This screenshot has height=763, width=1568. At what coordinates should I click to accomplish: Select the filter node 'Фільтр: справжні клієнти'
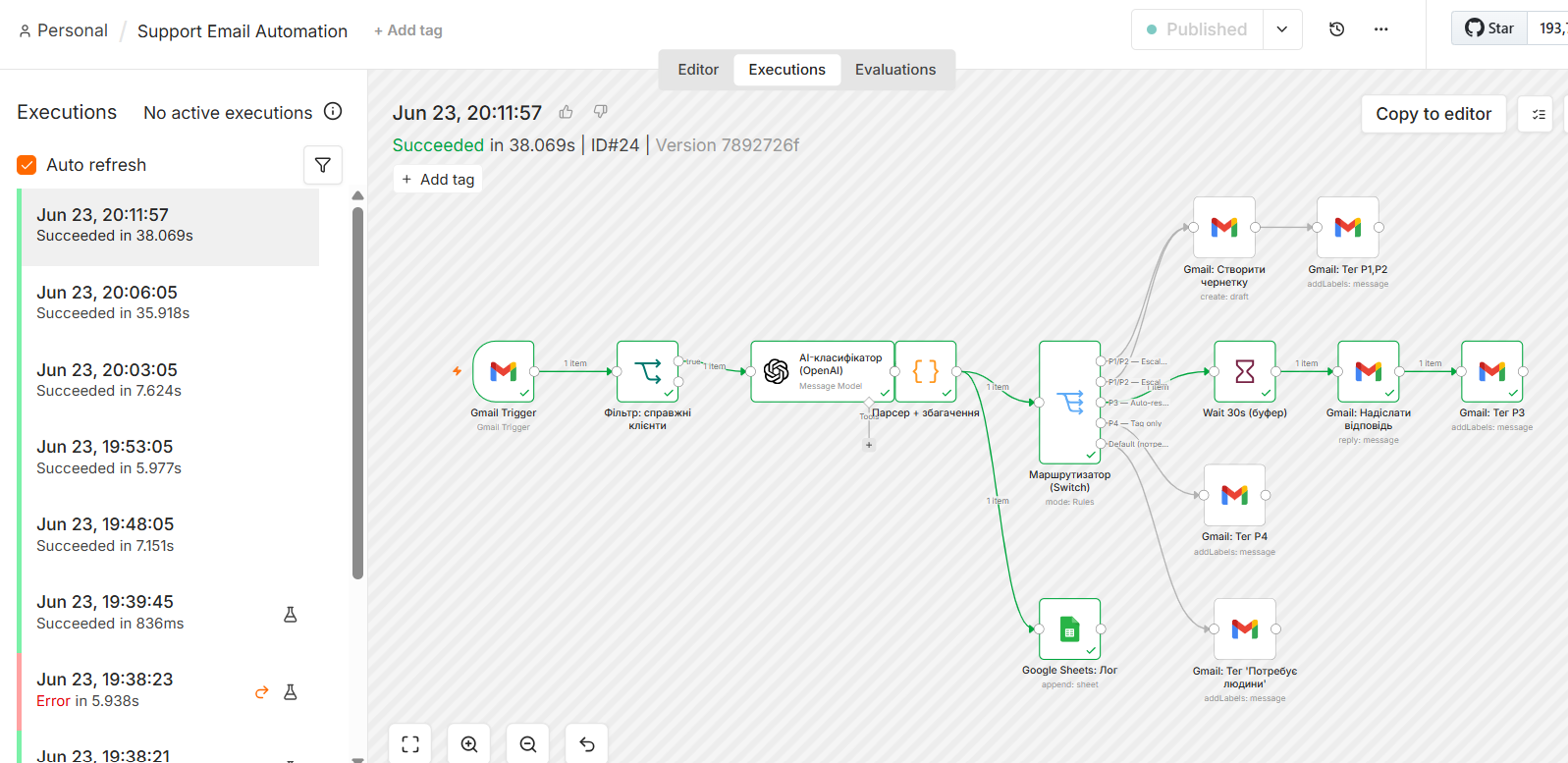tap(647, 371)
